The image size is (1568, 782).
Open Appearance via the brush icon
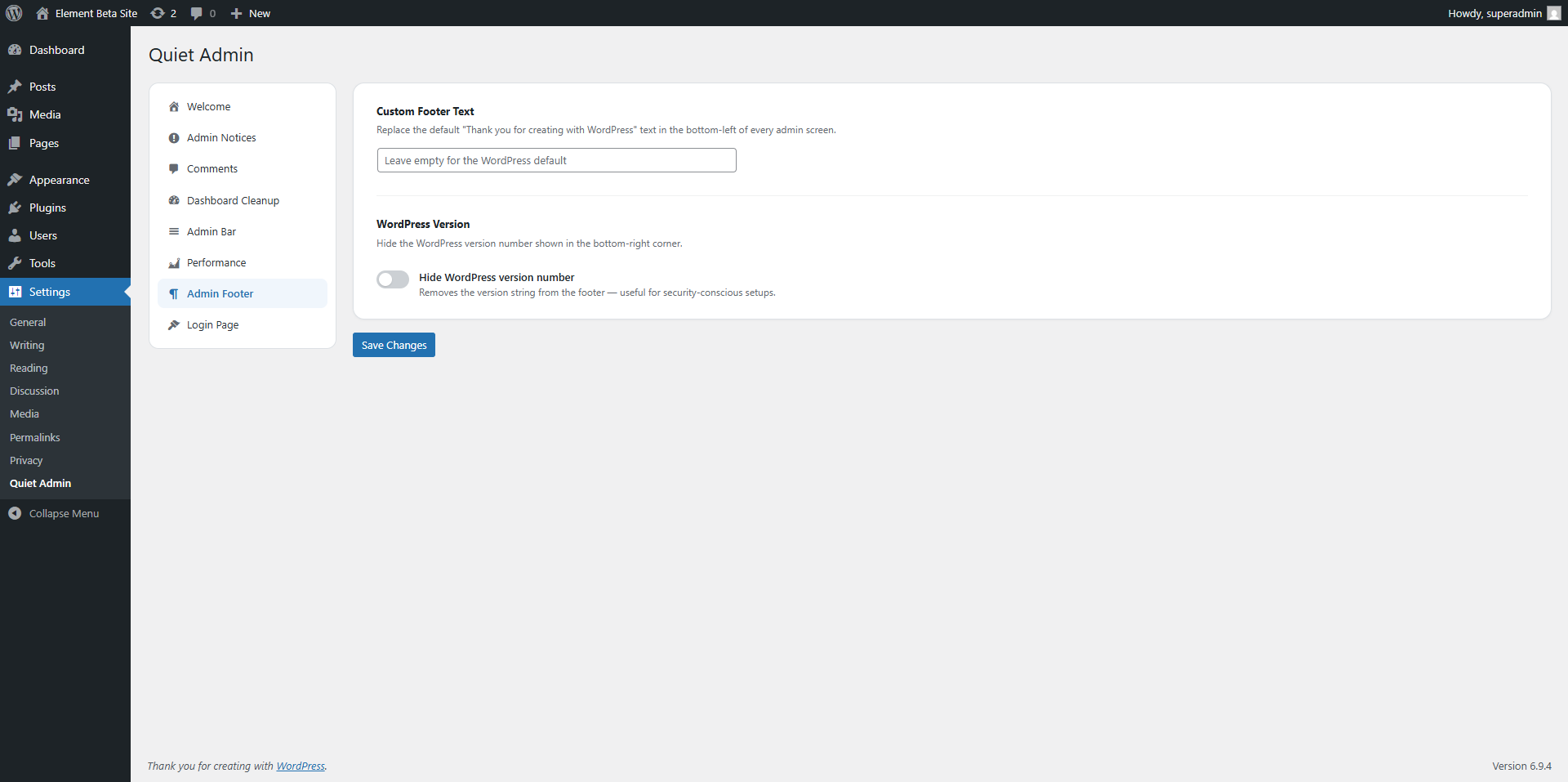(14, 179)
